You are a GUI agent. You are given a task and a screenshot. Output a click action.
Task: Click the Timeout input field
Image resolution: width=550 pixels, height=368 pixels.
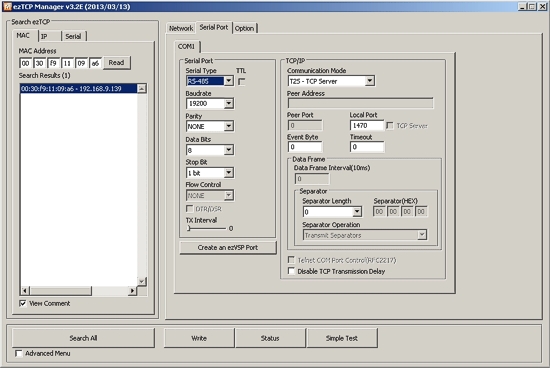(367, 147)
